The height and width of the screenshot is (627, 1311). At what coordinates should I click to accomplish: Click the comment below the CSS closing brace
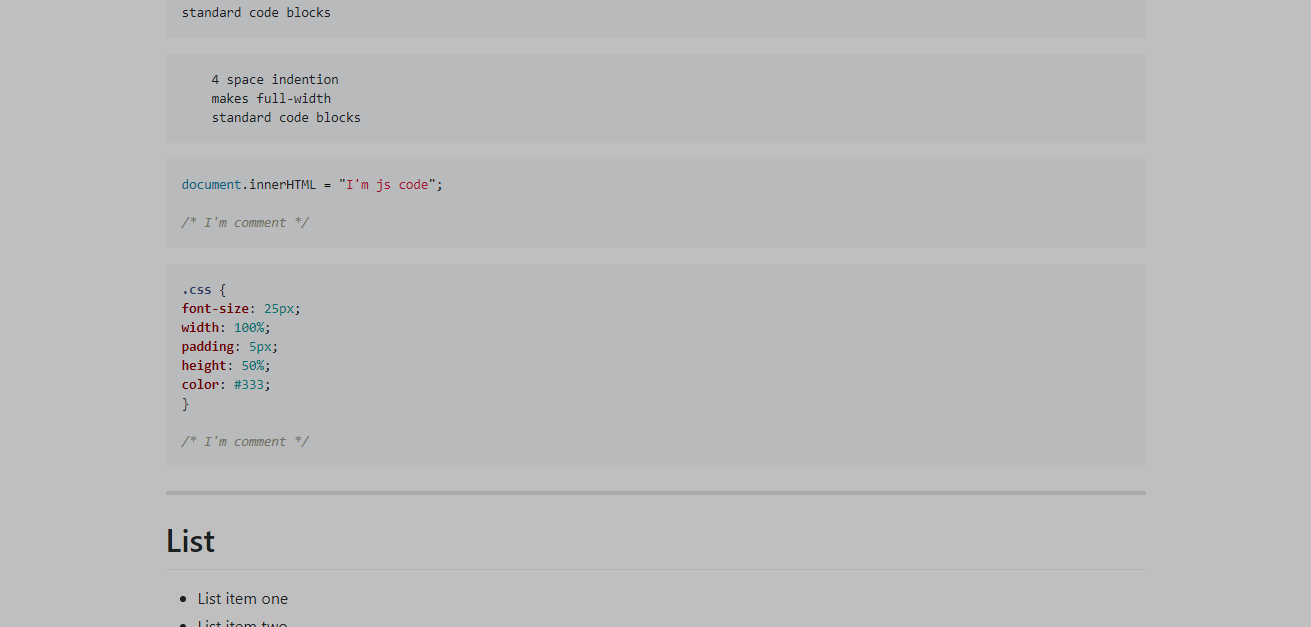(x=245, y=442)
